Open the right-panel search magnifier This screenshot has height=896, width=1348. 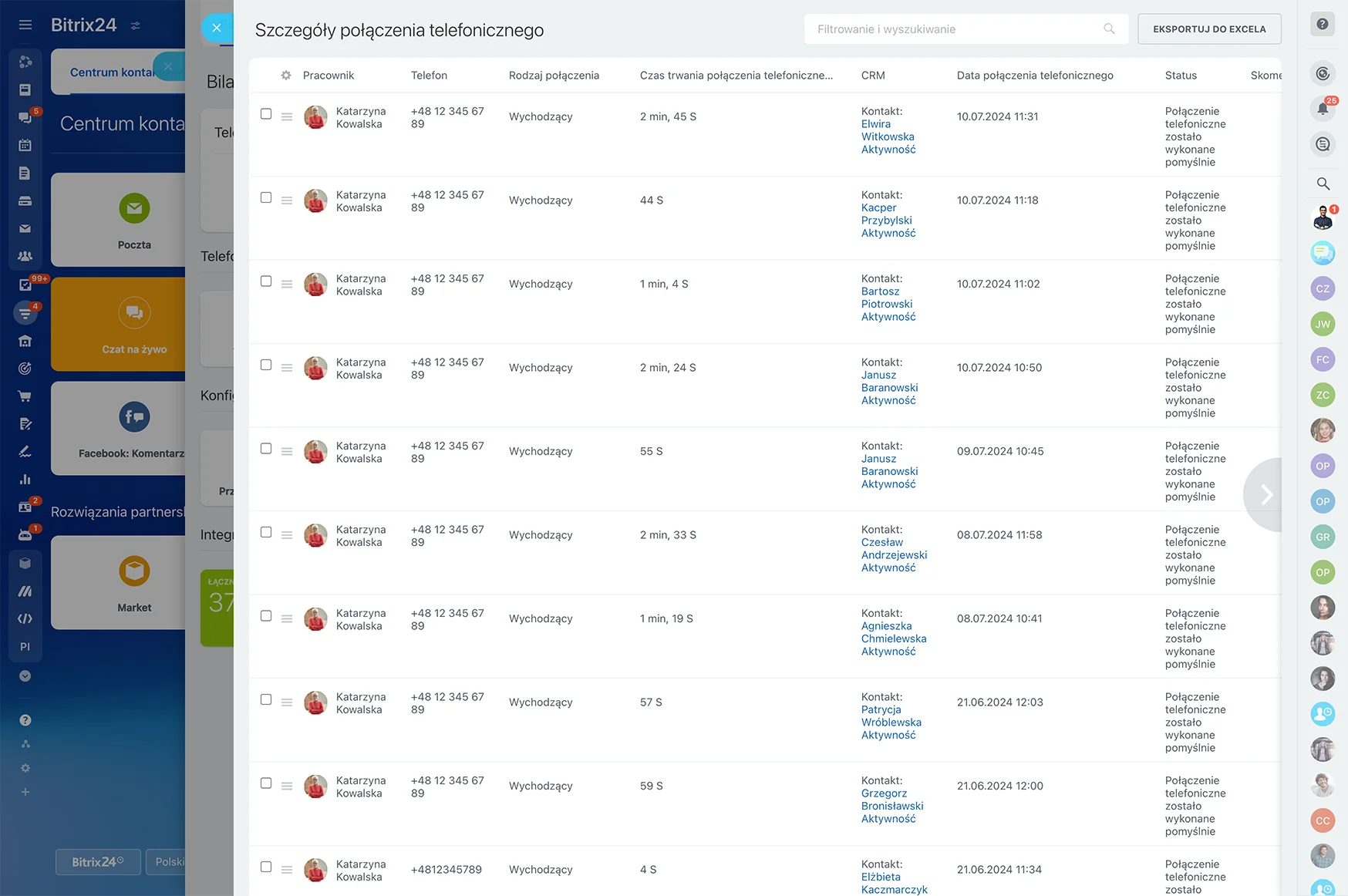coord(1323,184)
